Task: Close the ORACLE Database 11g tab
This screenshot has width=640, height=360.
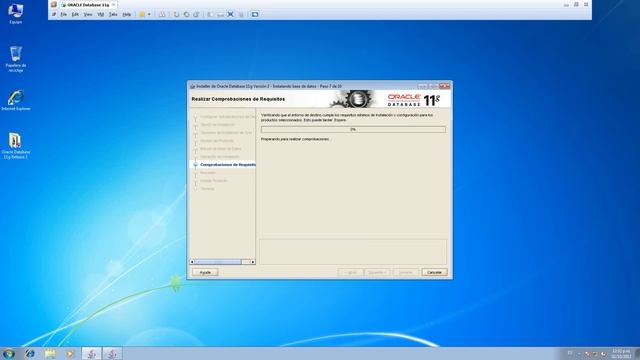Action: [x=114, y=4]
